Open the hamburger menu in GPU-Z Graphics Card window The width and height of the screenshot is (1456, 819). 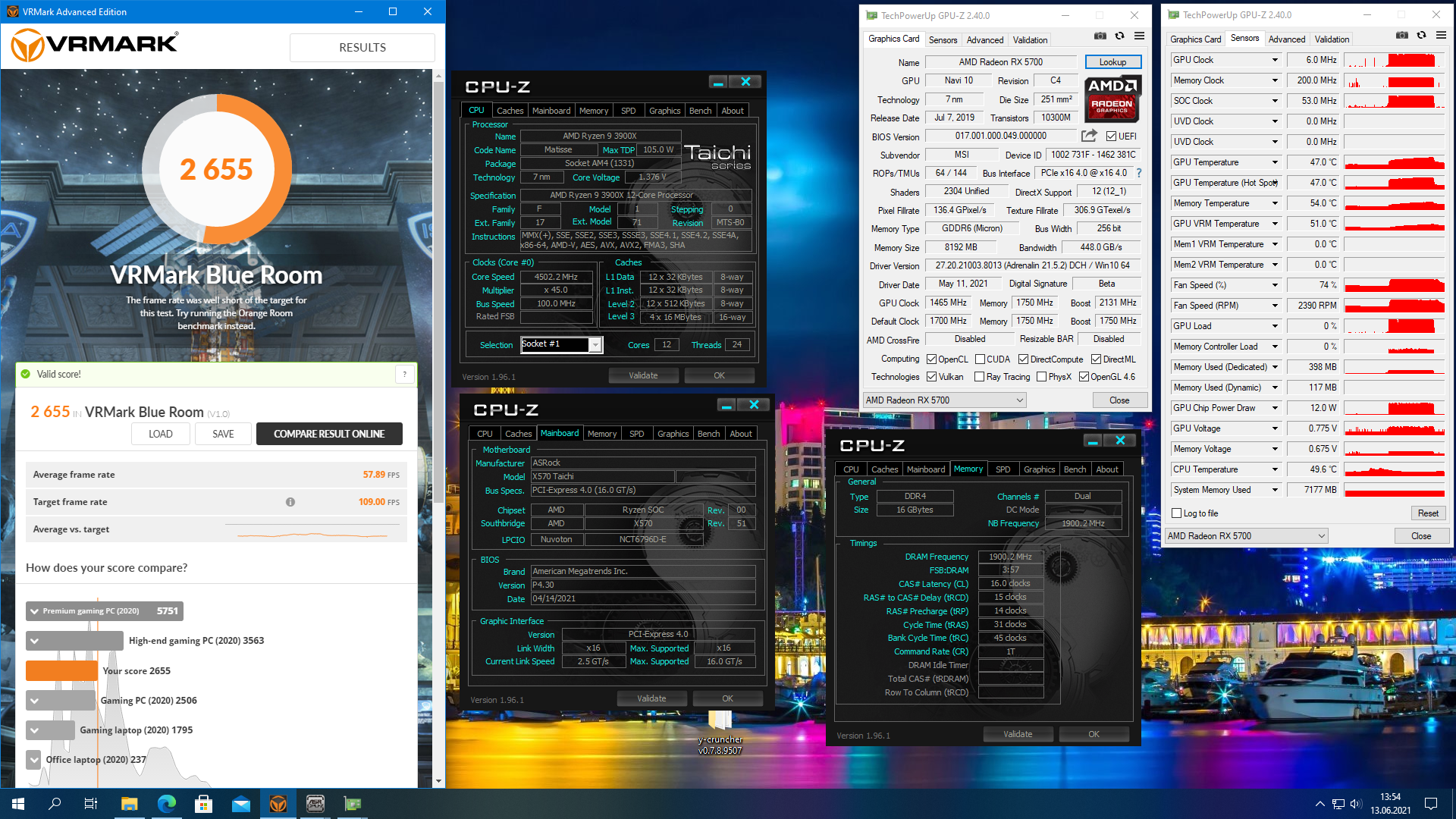(x=1139, y=36)
